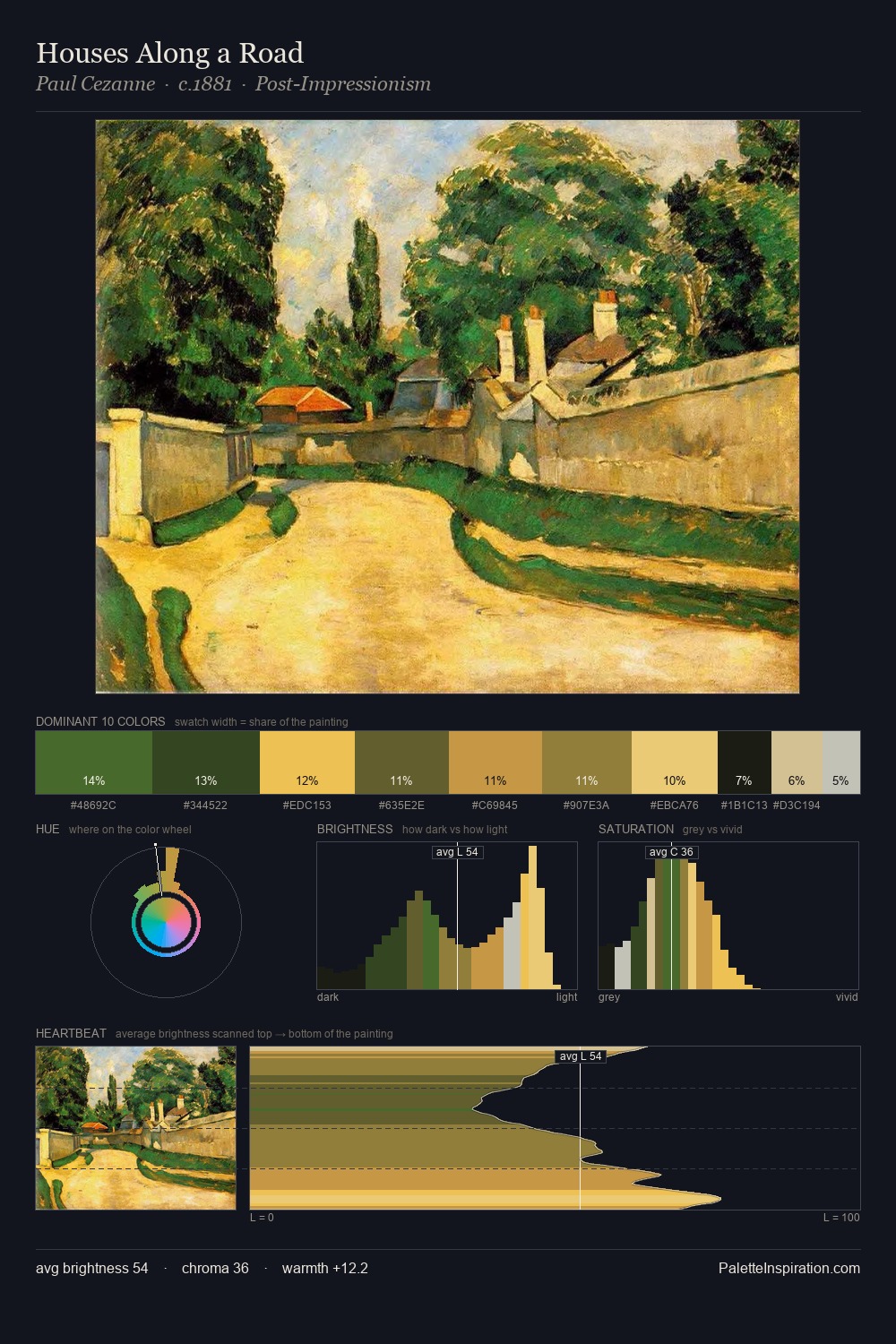Click the 'L = 100' axis label
Viewport: 896px width, 1344px height.
pos(841,1218)
